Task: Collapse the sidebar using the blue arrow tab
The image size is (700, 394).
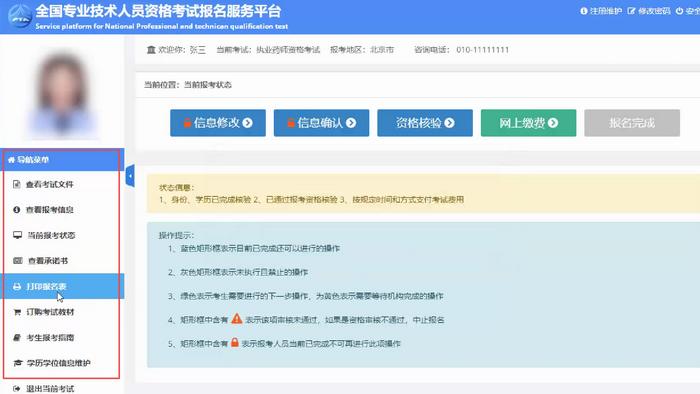Action: pos(130,176)
